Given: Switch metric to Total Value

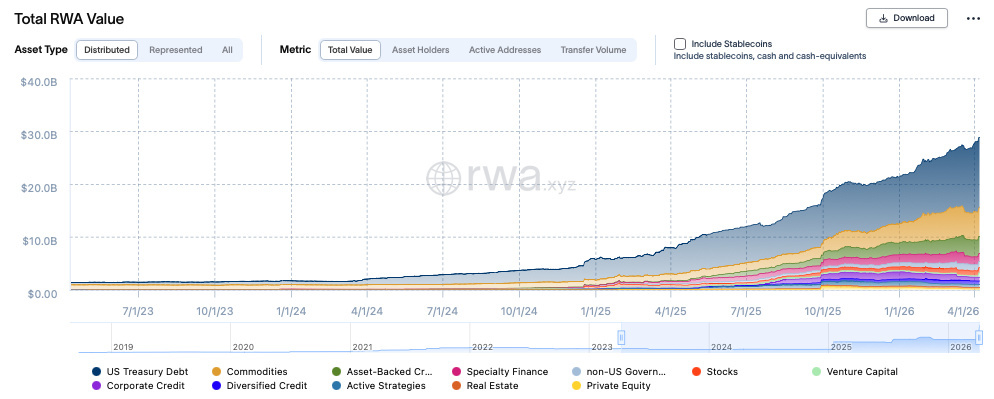Looking at the screenshot, I should coord(350,49).
